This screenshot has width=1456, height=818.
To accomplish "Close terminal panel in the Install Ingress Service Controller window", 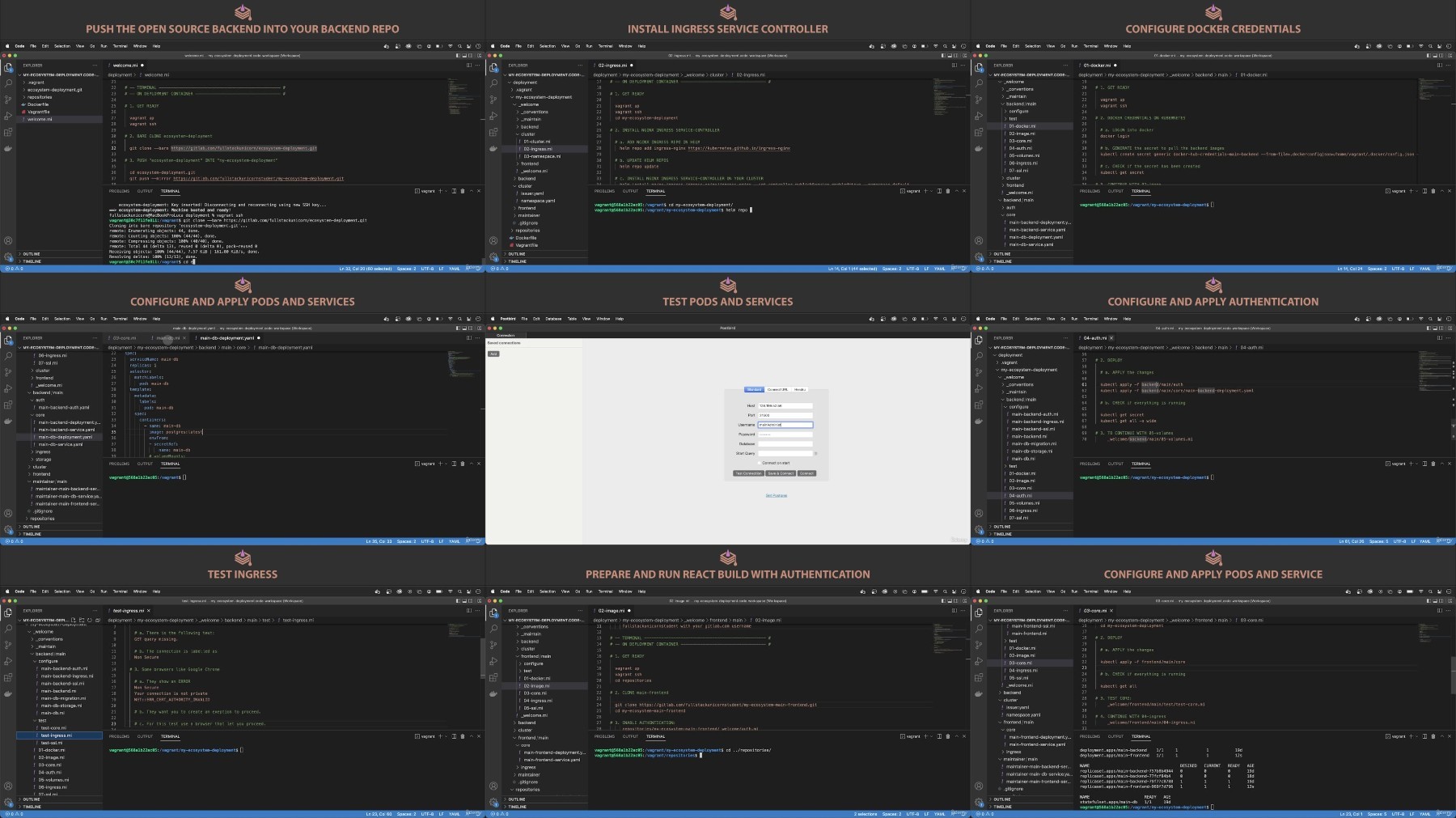I will (x=964, y=191).
